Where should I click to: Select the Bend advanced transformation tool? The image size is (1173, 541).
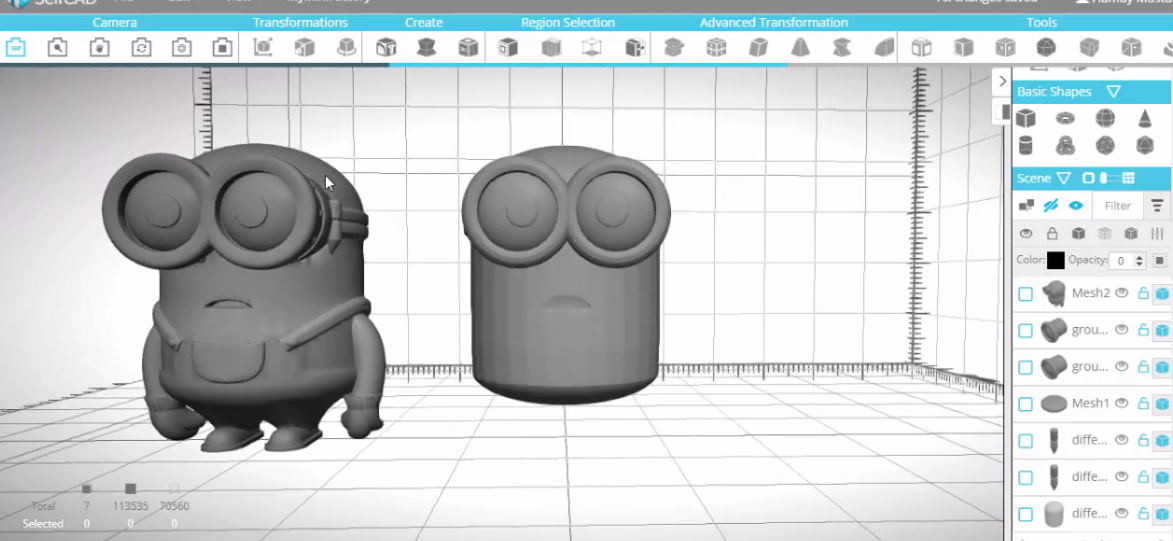pyautogui.click(x=883, y=48)
